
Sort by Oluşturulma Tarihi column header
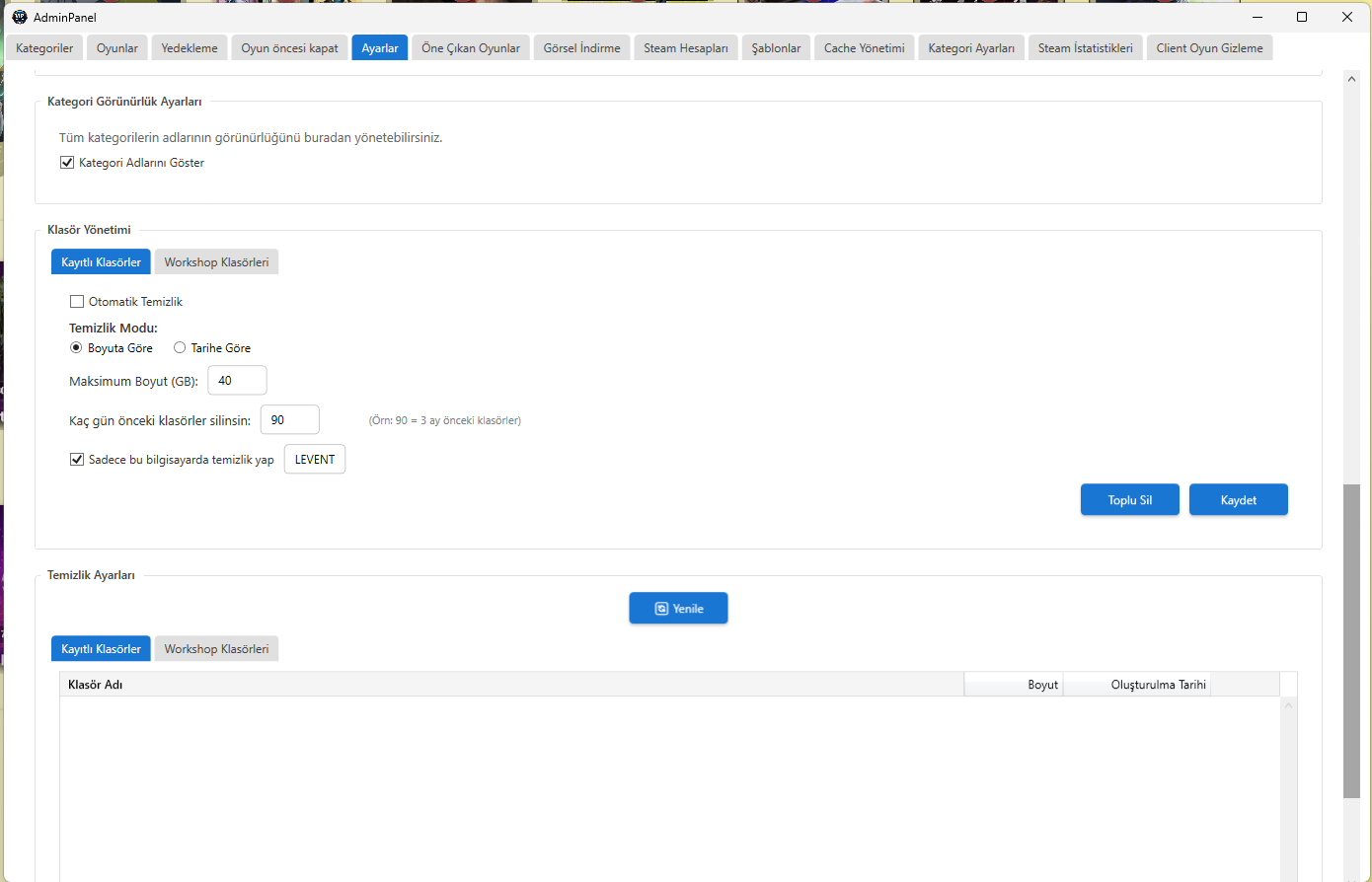(x=1137, y=684)
